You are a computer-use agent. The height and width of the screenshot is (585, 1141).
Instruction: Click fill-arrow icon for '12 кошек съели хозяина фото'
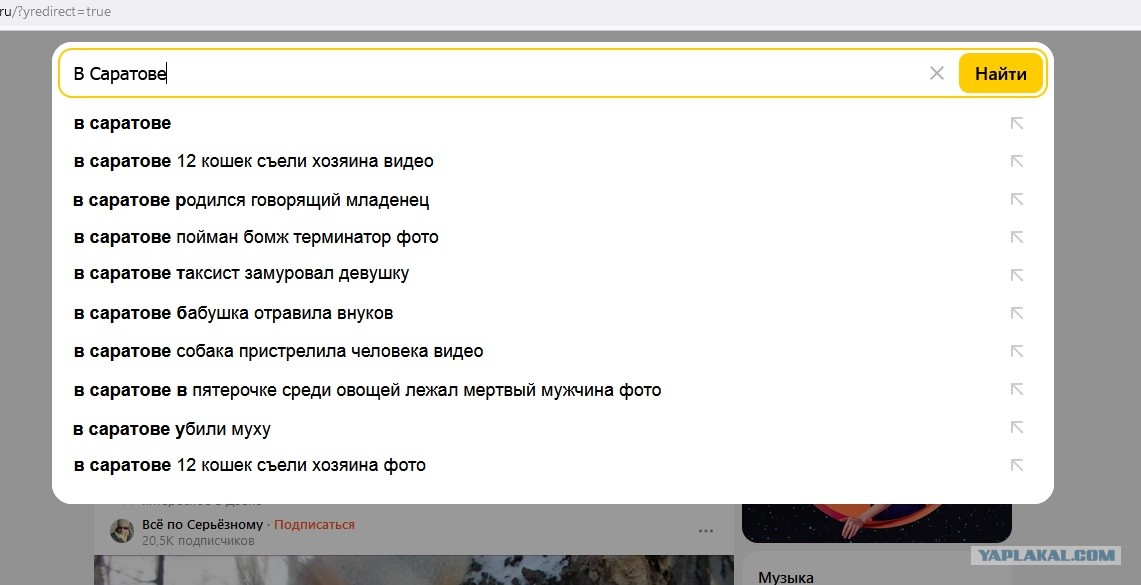click(x=1017, y=465)
